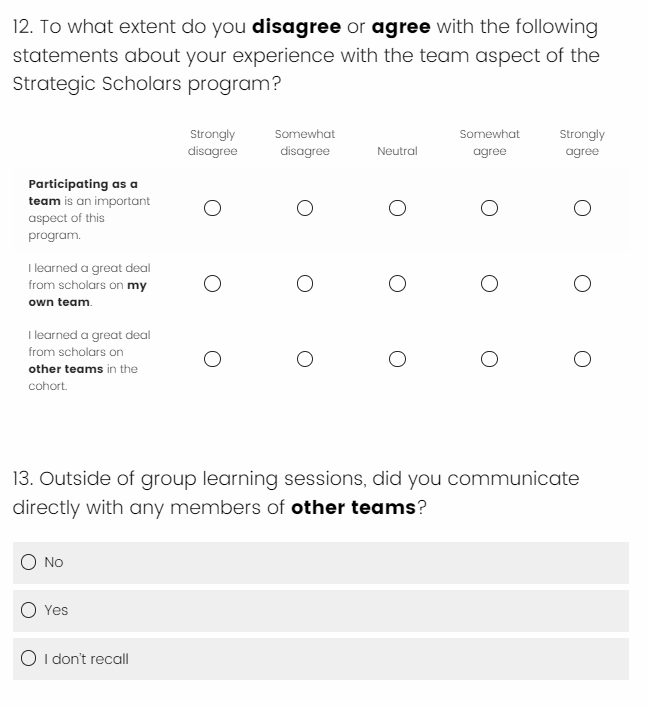Click the Participating as a team statement text
Image resolution: width=649 pixels, height=707 pixels.
pos(89,210)
